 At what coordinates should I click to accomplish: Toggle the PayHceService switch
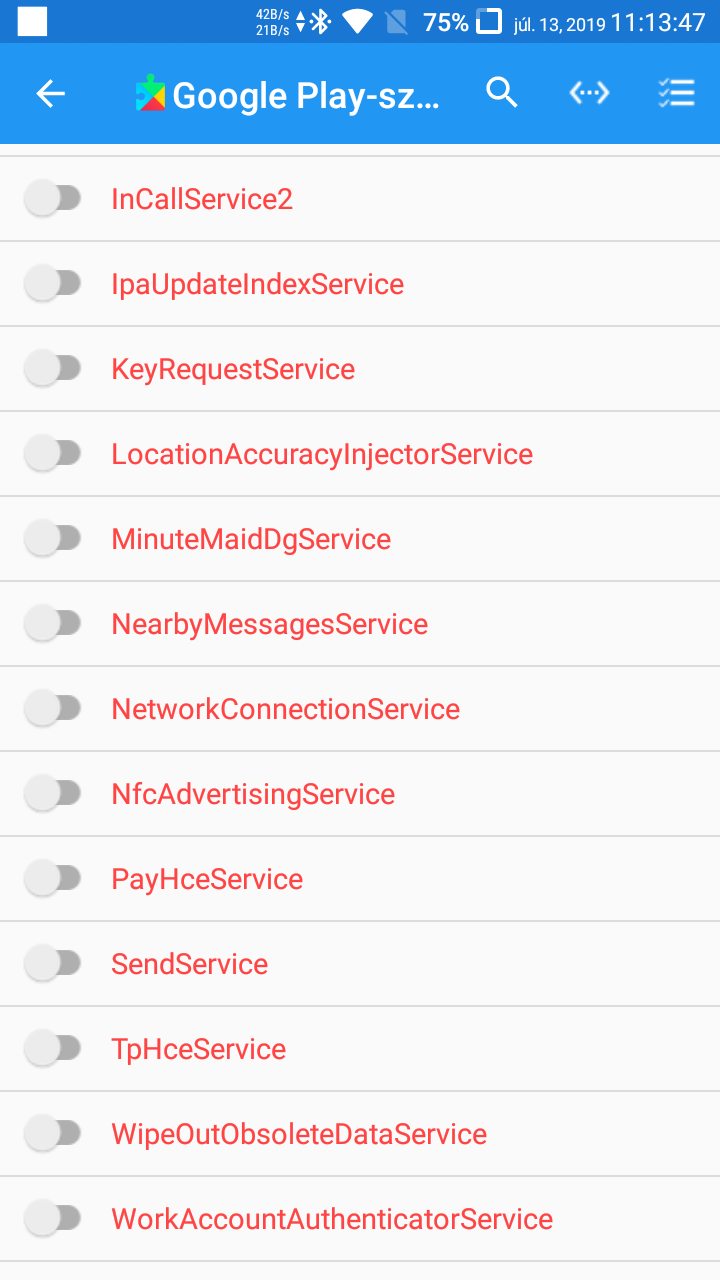pyautogui.click(x=53, y=879)
